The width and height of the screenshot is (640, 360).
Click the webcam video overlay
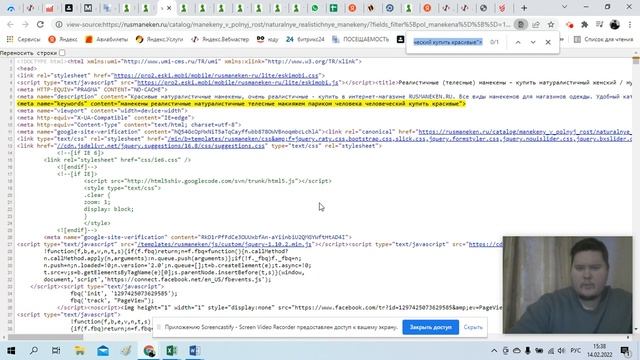pos(567,285)
